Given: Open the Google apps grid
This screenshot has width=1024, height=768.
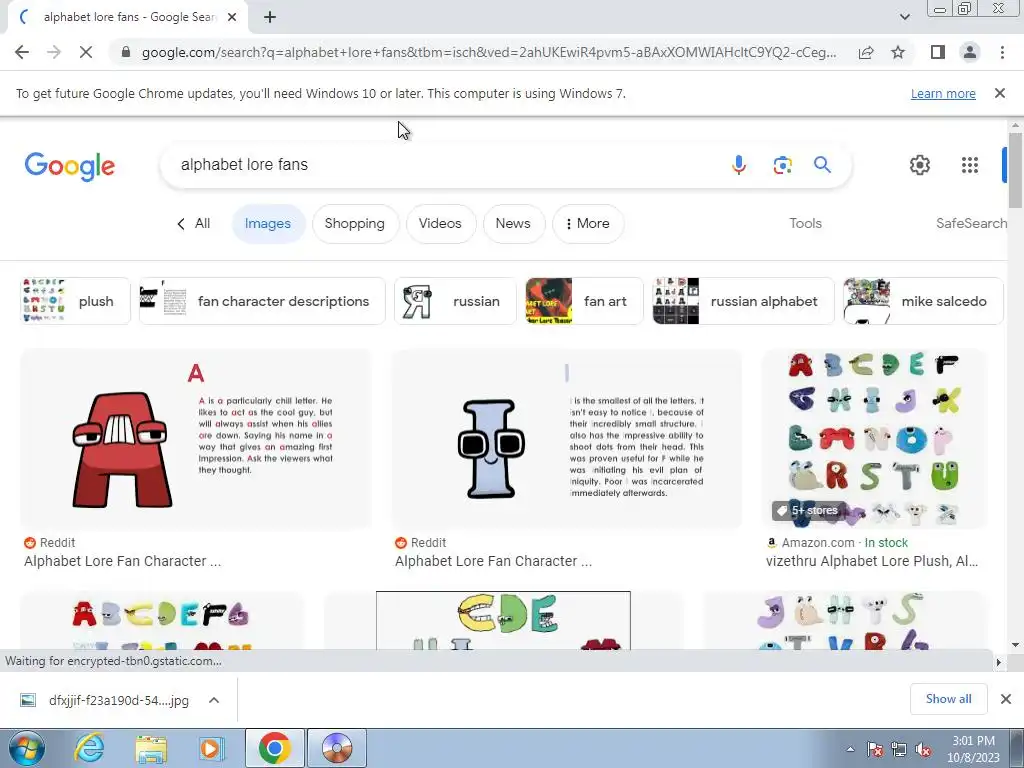Looking at the screenshot, I should point(970,165).
